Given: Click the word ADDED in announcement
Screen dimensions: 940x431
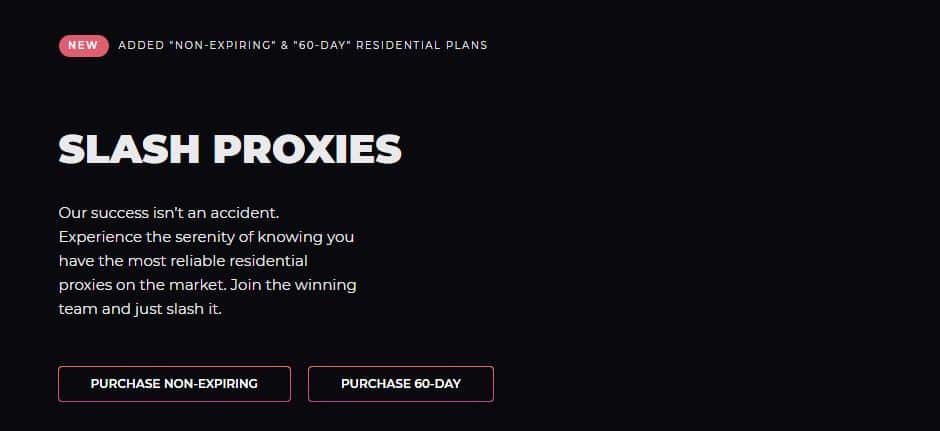Looking at the screenshot, I should (x=141, y=46).
